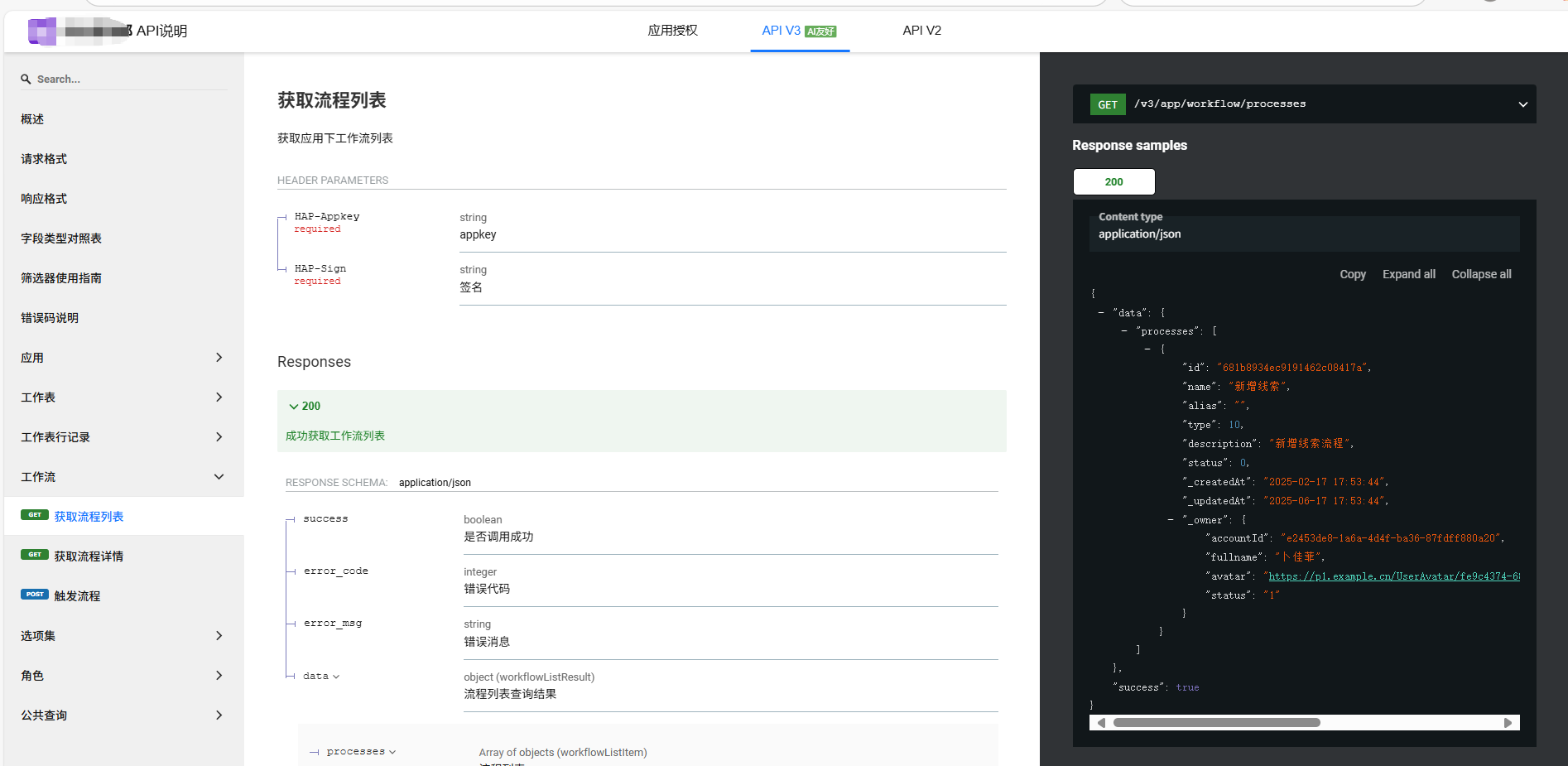
Task: Click the POST badge beside 触发流程
Action: [34, 595]
